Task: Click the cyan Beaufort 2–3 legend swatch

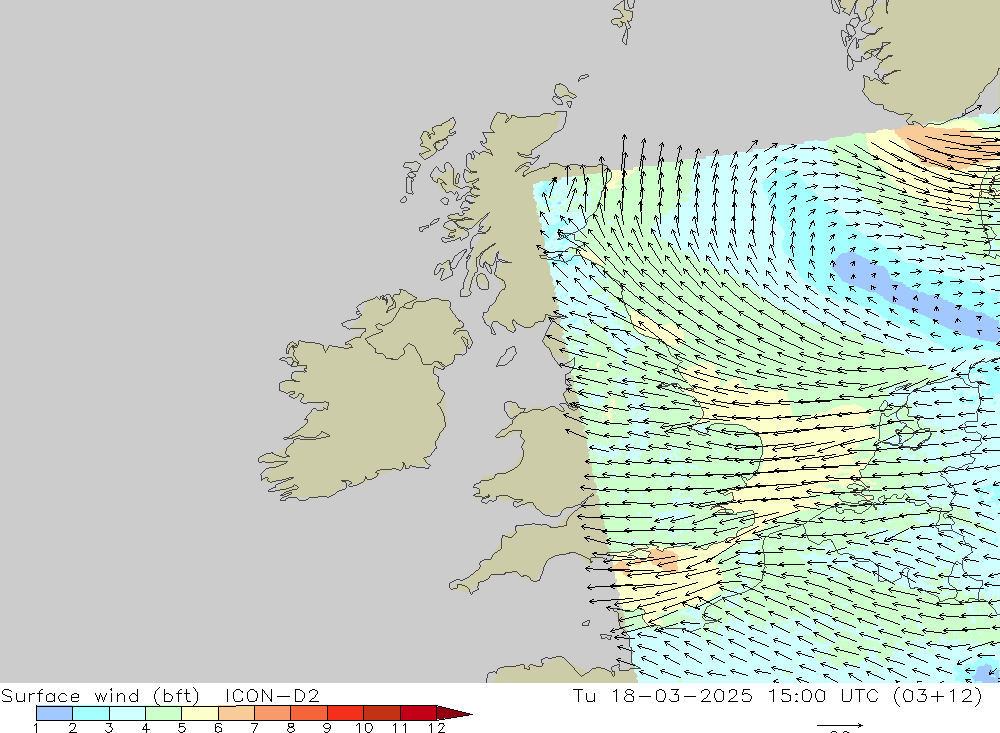Action: pos(91,713)
